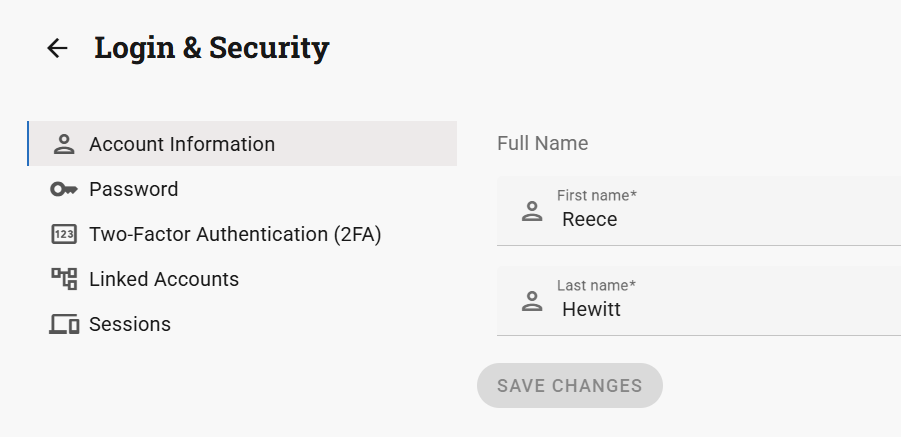Screen dimensions: 901x437
Task: Click the Login & Security page heading
Action: (x=211, y=47)
